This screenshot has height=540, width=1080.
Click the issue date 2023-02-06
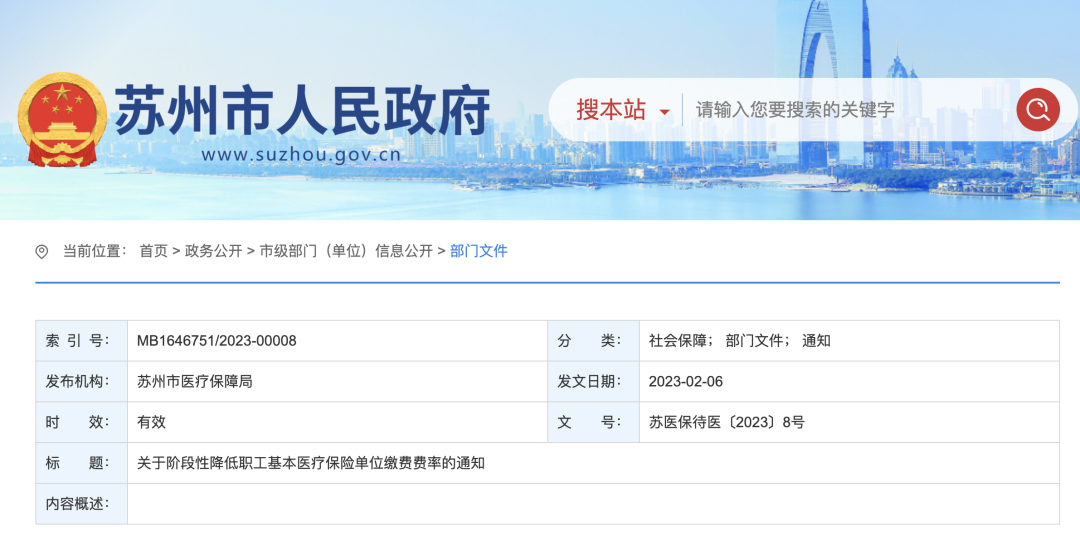pyautogui.click(x=686, y=382)
